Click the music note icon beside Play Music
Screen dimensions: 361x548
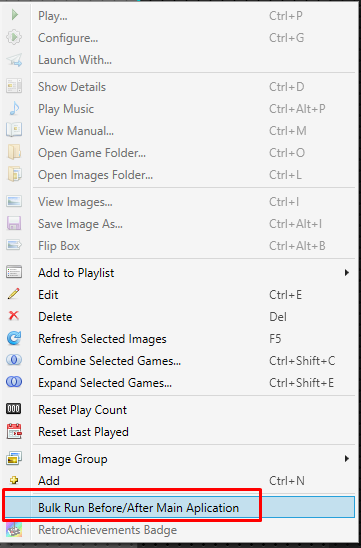click(x=14, y=108)
